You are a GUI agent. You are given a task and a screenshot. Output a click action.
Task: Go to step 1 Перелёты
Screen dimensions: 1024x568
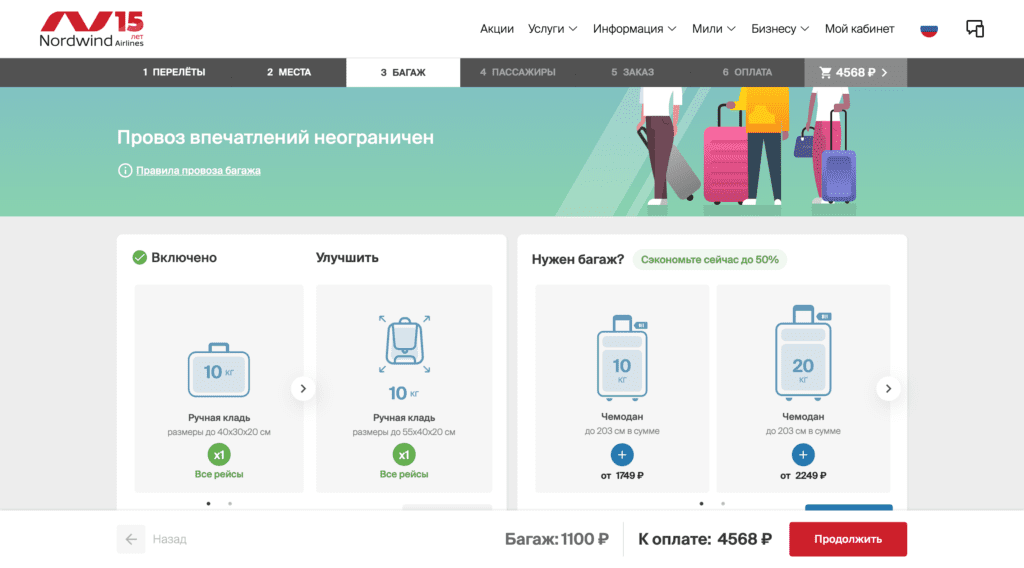[x=174, y=72]
